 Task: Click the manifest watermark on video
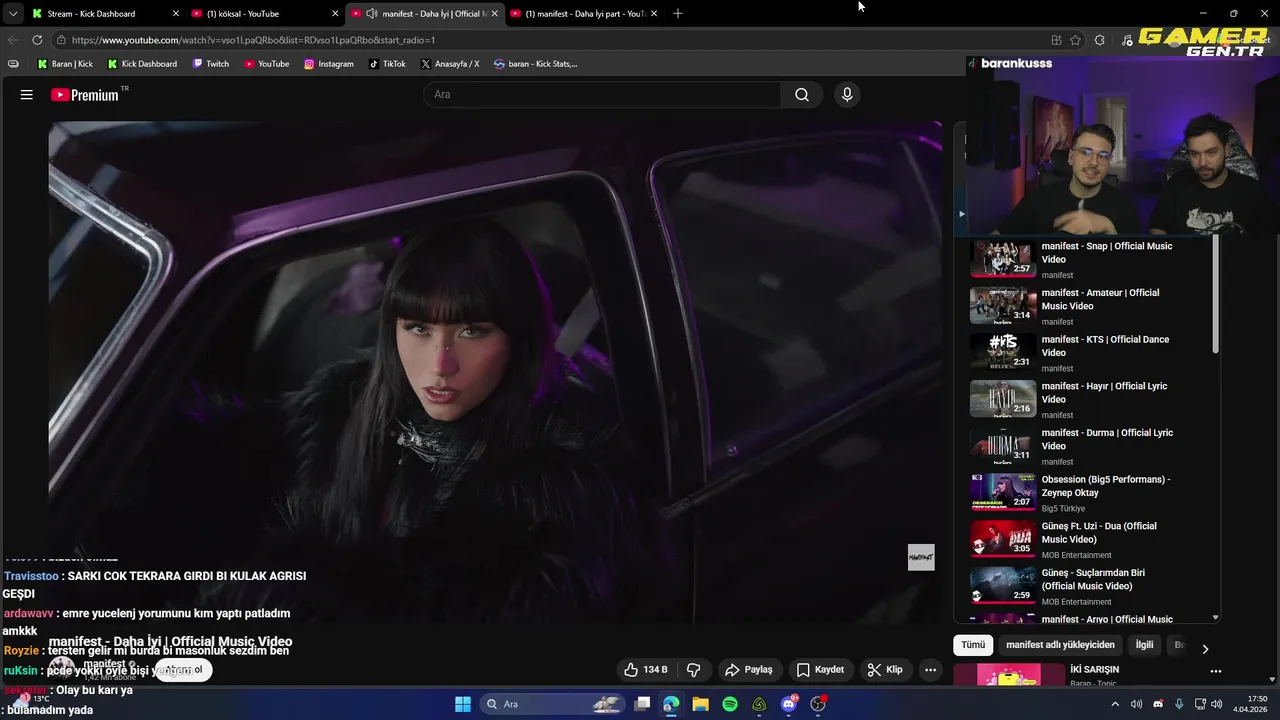tap(921, 557)
